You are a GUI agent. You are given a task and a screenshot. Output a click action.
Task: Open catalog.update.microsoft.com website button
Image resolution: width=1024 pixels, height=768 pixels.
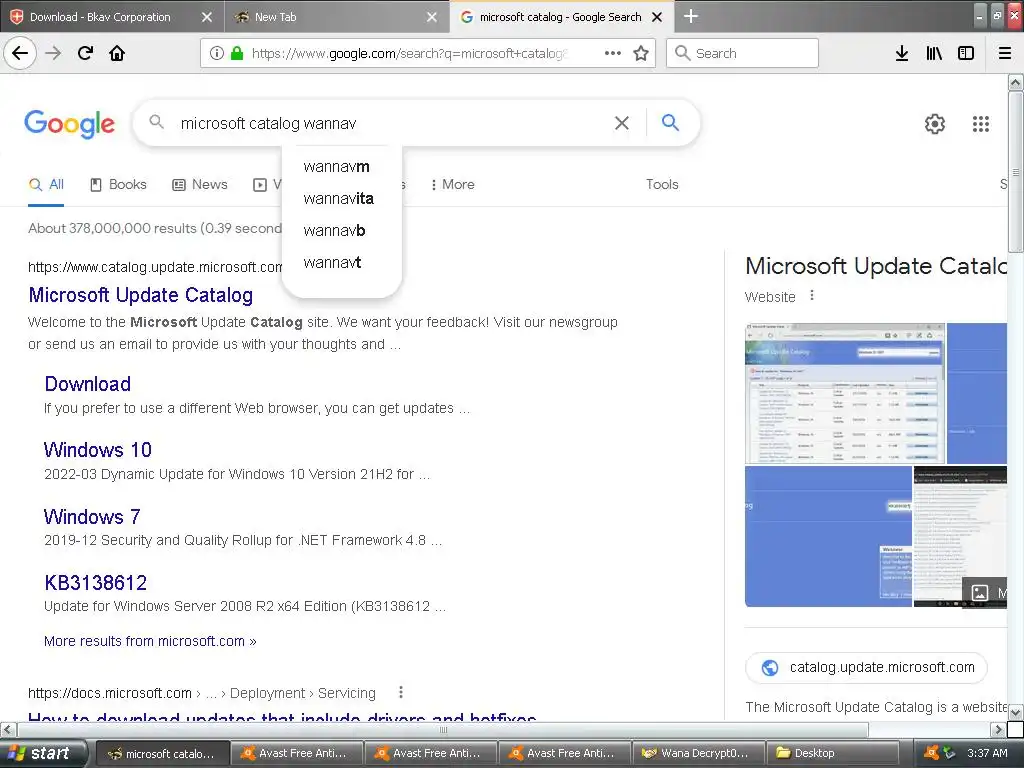point(866,667)
